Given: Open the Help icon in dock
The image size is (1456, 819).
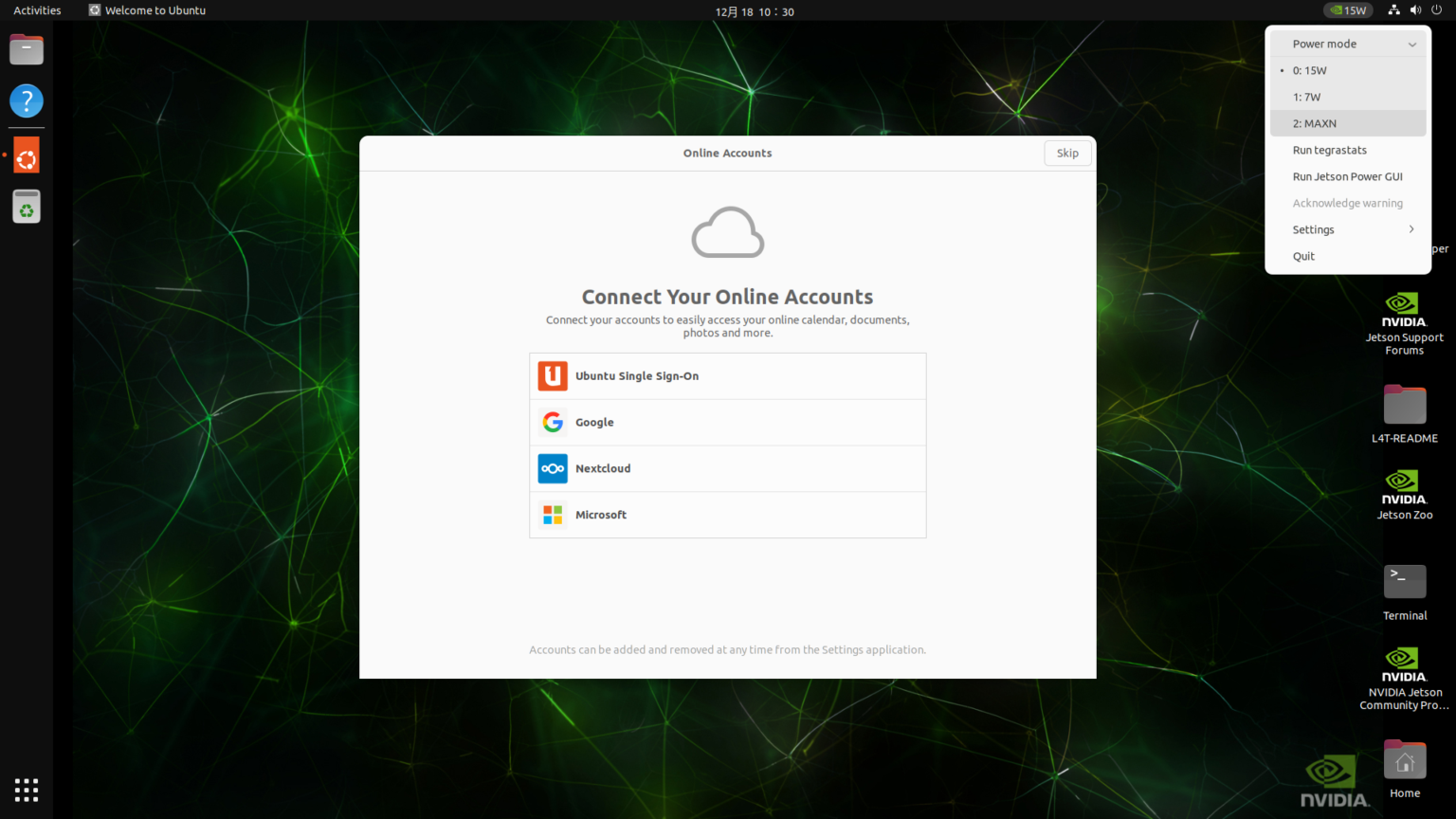Looking at the screenshot, I should (x=27, y=100).
